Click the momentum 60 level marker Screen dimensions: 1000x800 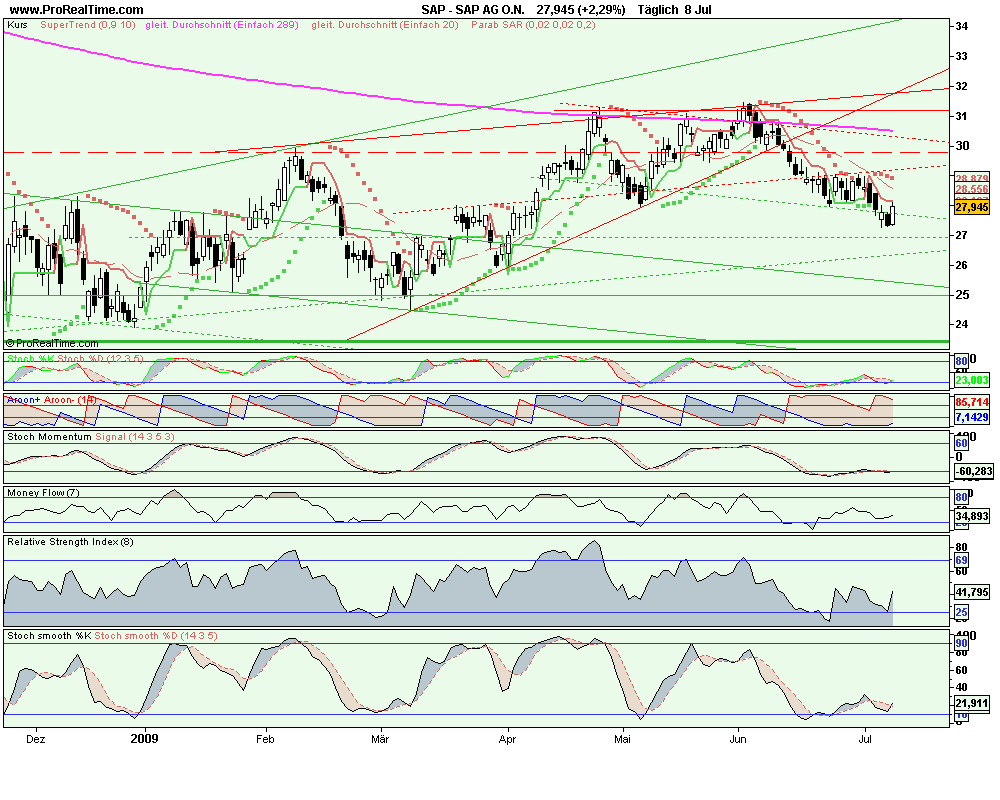coord(961,443)
